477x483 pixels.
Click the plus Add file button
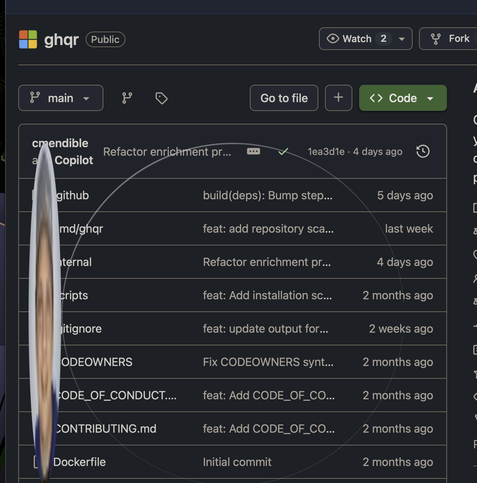338,98
